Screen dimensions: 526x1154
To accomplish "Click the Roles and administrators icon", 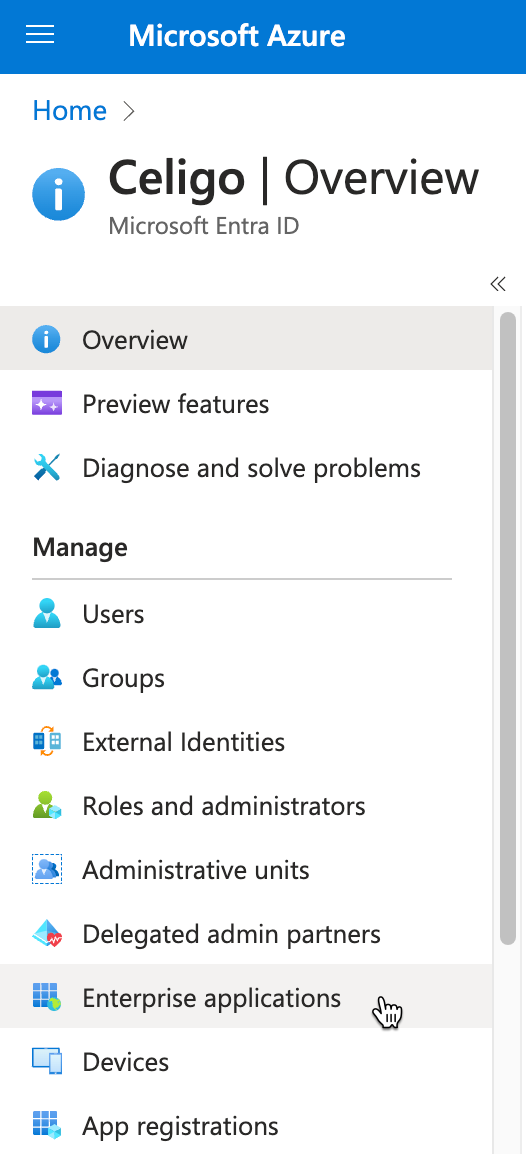I will pyautogui.click(x=47, y=806).
